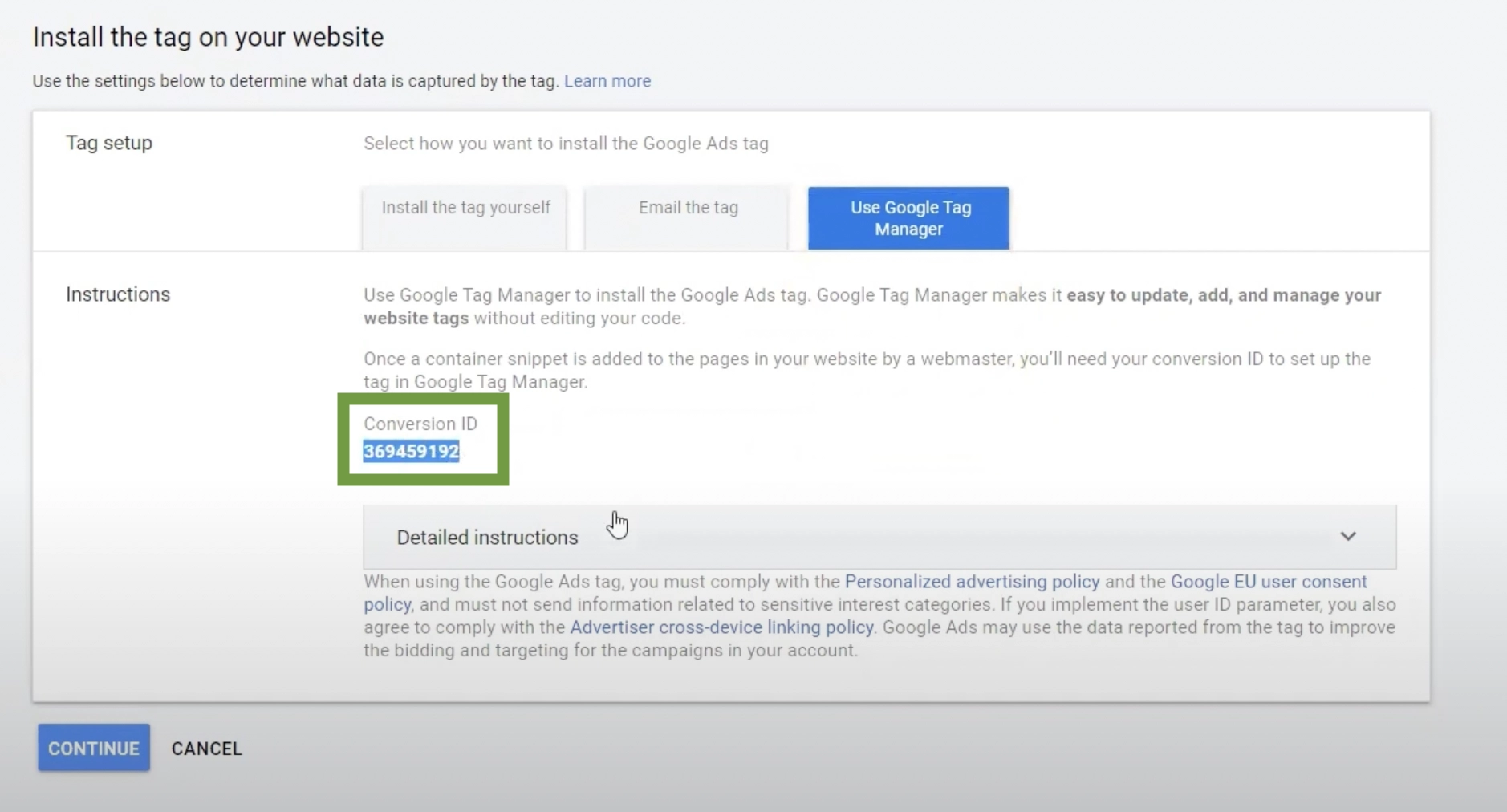Open Advertiser cross-device linking policy link
This screenshot has height=812, width=1507.
point(721,627)
